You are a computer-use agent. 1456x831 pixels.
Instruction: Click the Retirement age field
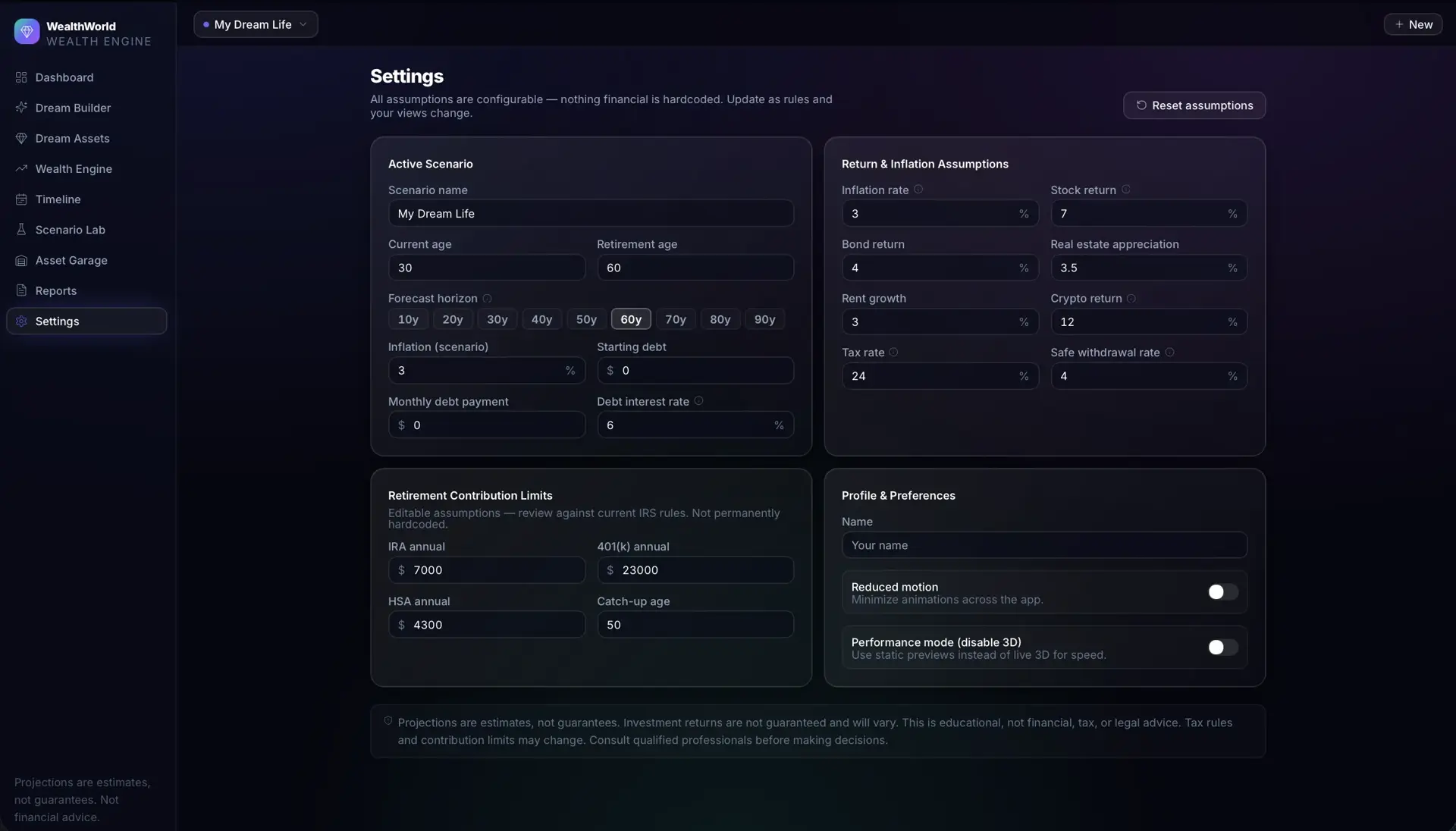point(695,268)
